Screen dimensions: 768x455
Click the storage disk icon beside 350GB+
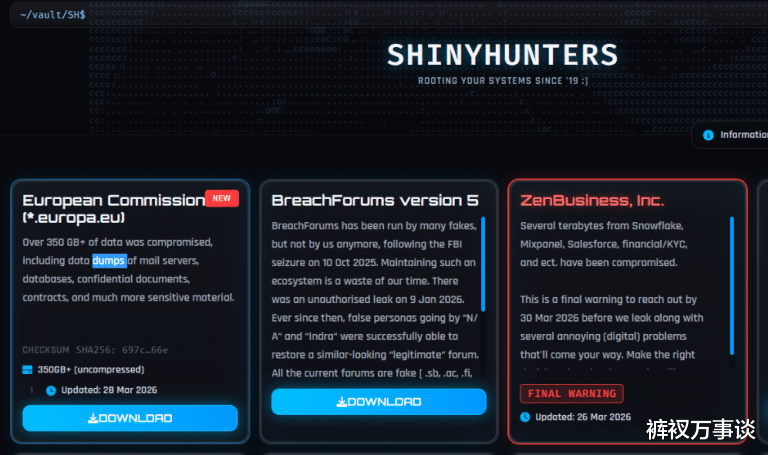(27, 370)
